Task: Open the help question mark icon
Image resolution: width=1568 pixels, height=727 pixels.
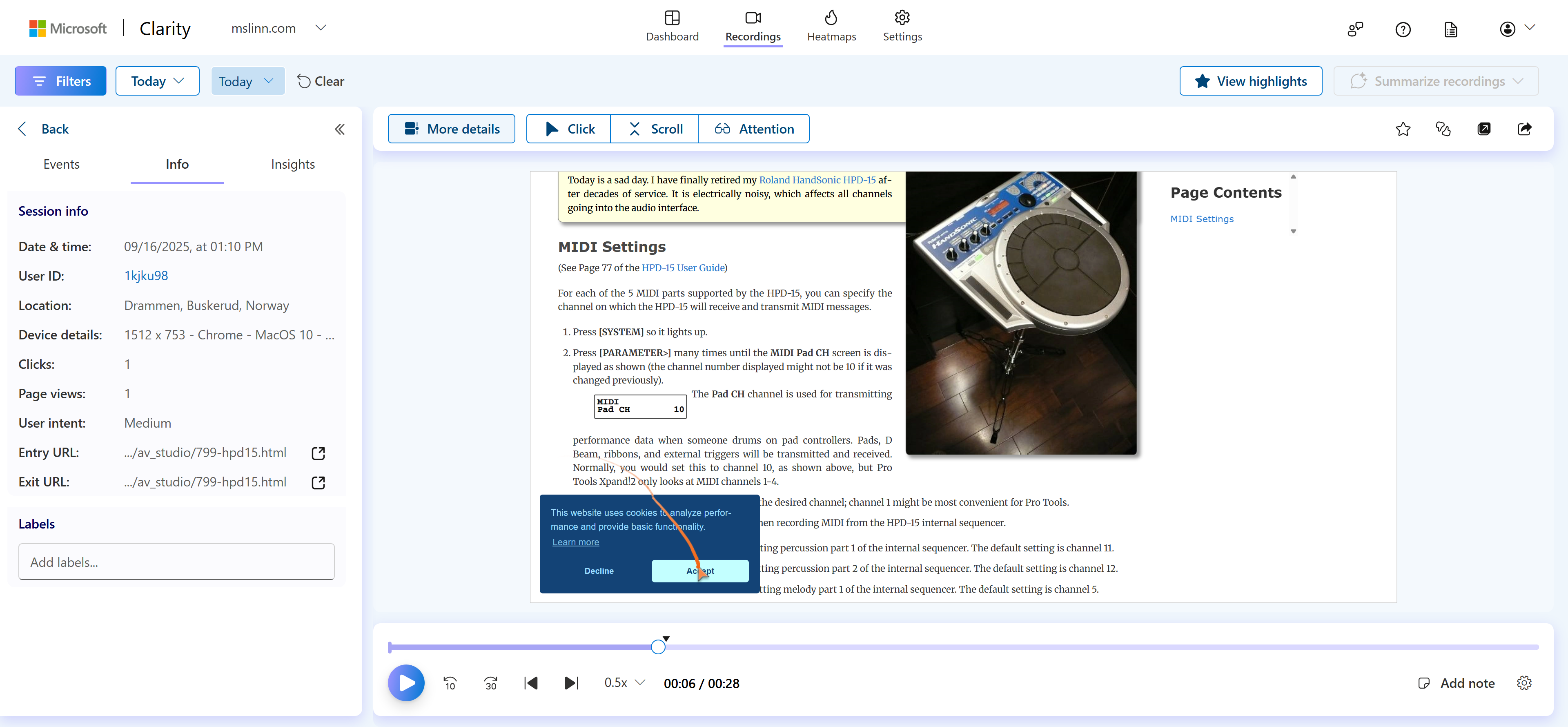Action: click(1403, 29)
